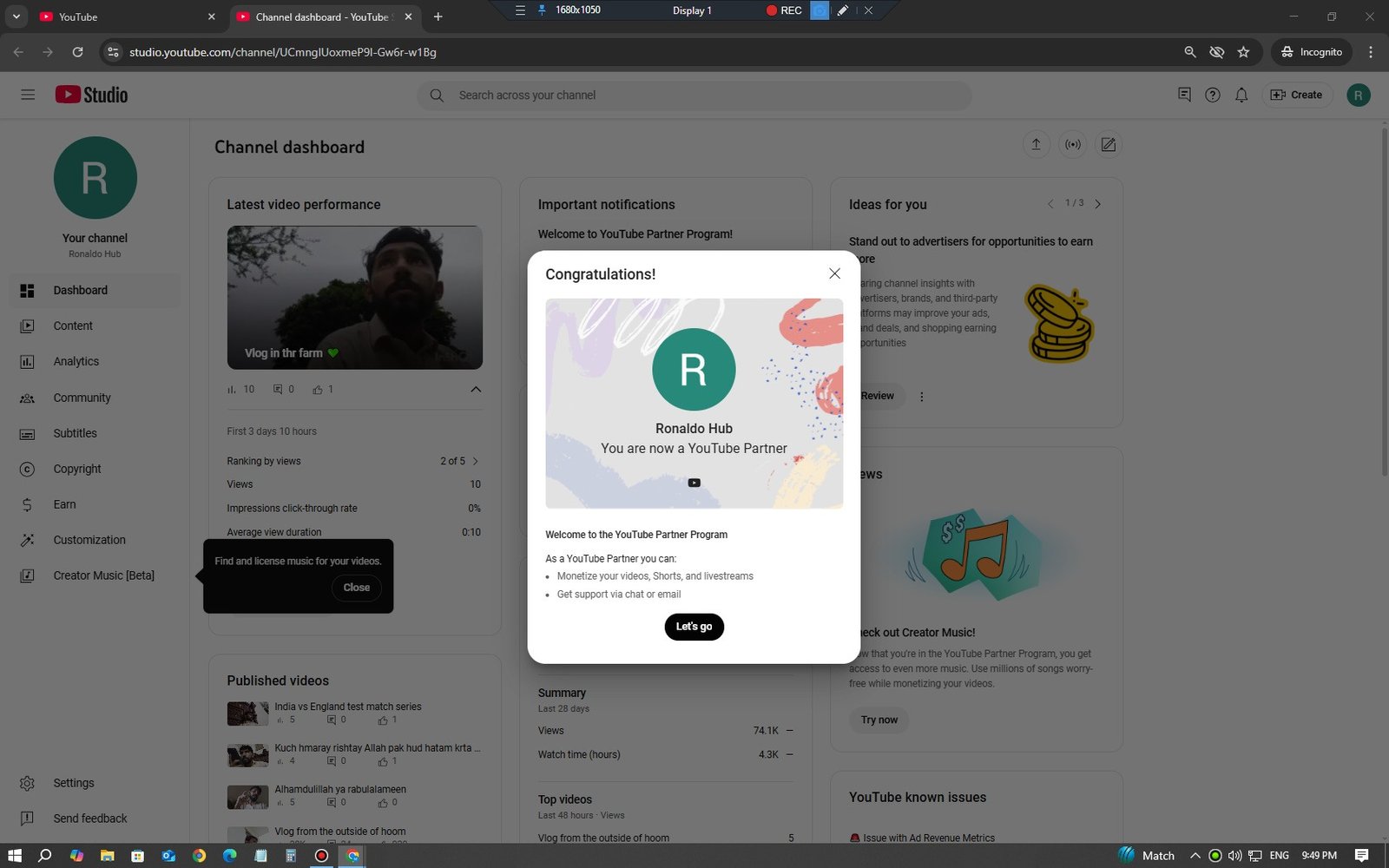Go to previous idea card
Screen dimensions: 1389x868
pos(1050,204)
